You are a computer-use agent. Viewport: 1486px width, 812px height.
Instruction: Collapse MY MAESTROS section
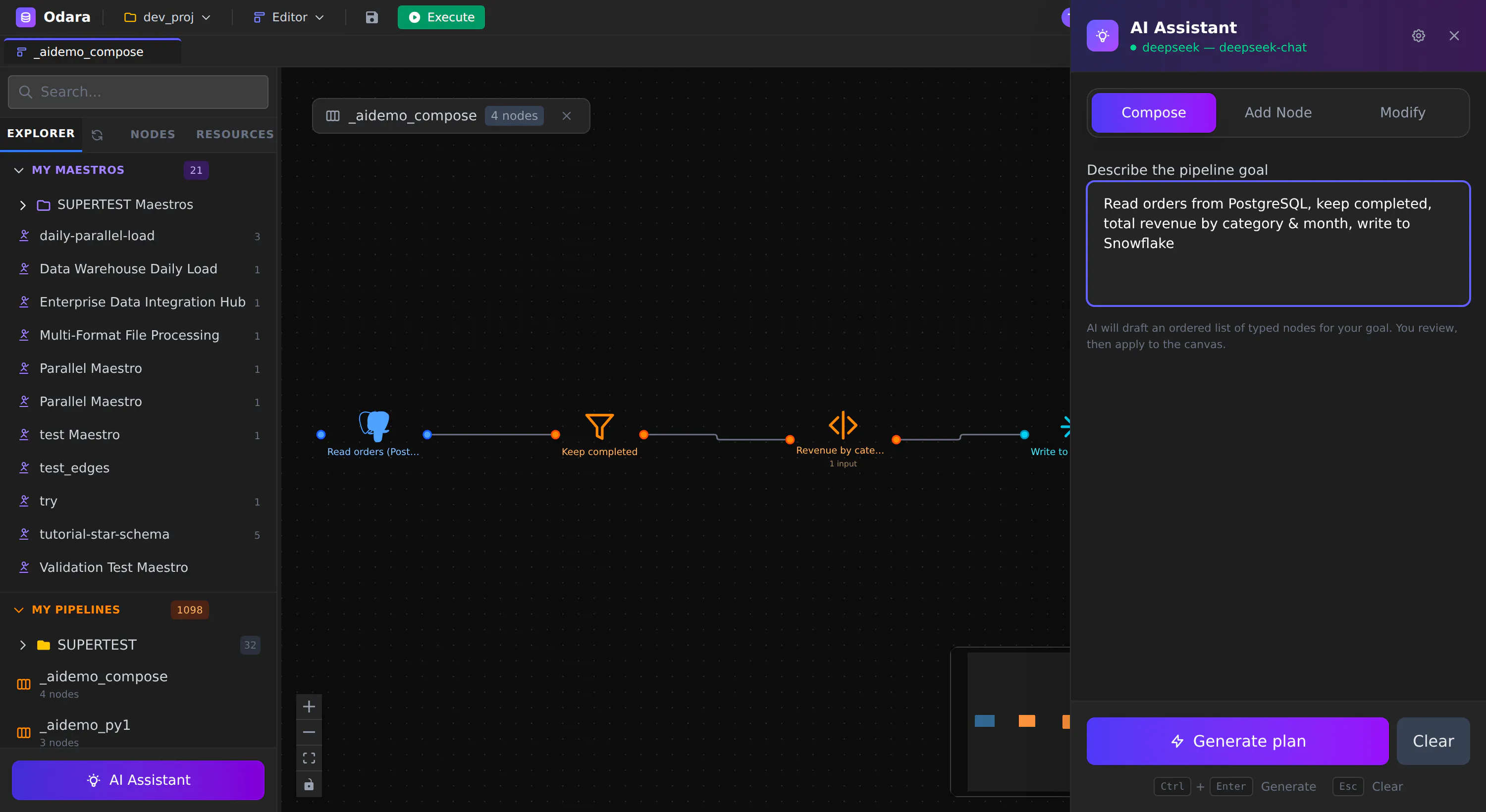pyautogui.click(x=19, y=170)
